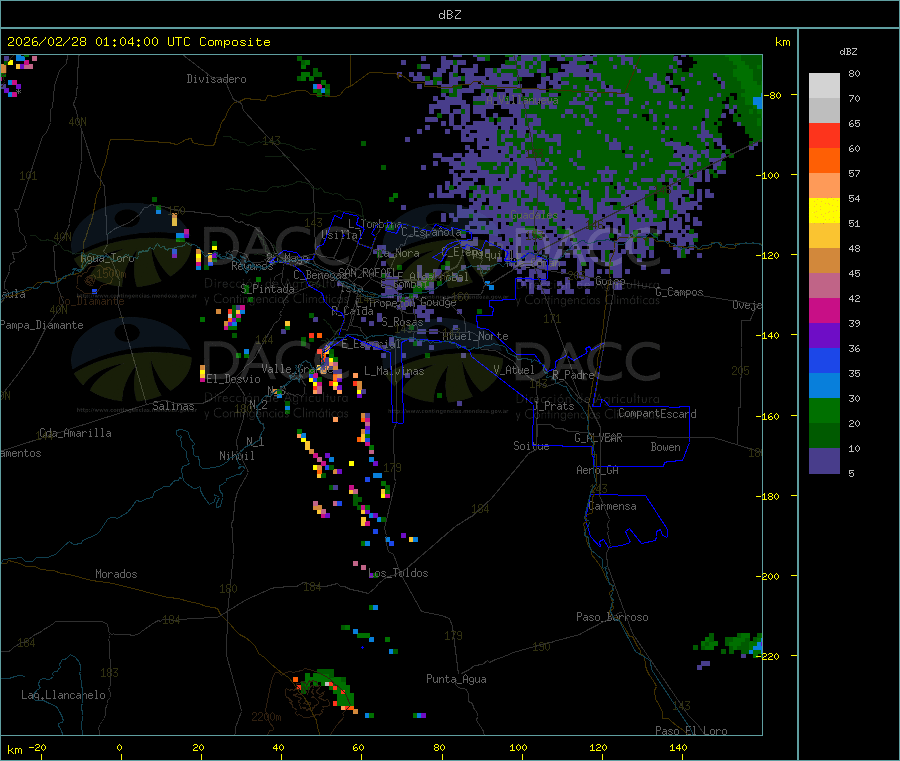
Task: Click the V_Atuel place label
Action: click(514, 370)
